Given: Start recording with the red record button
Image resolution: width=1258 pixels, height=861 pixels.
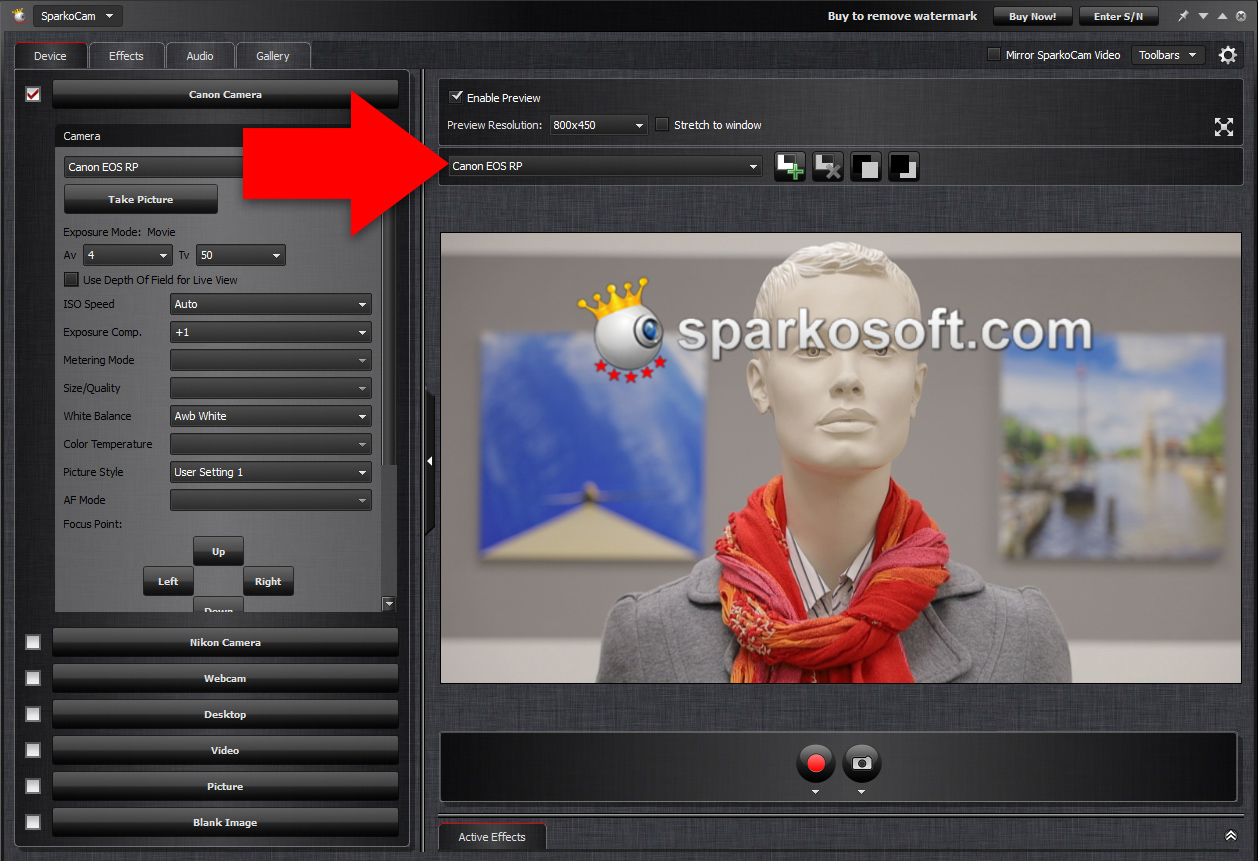Looking at the screenshot, I should click(816, 764).
